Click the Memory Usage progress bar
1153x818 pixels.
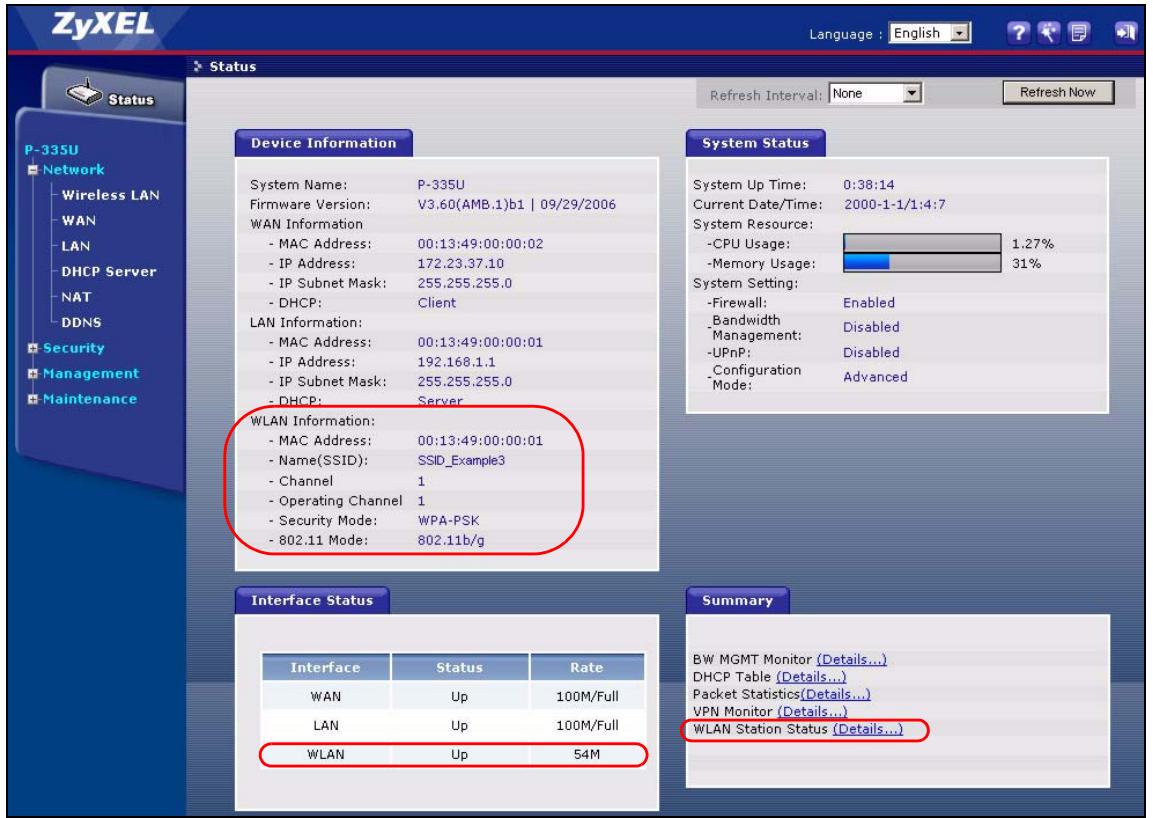coord(921,263)
